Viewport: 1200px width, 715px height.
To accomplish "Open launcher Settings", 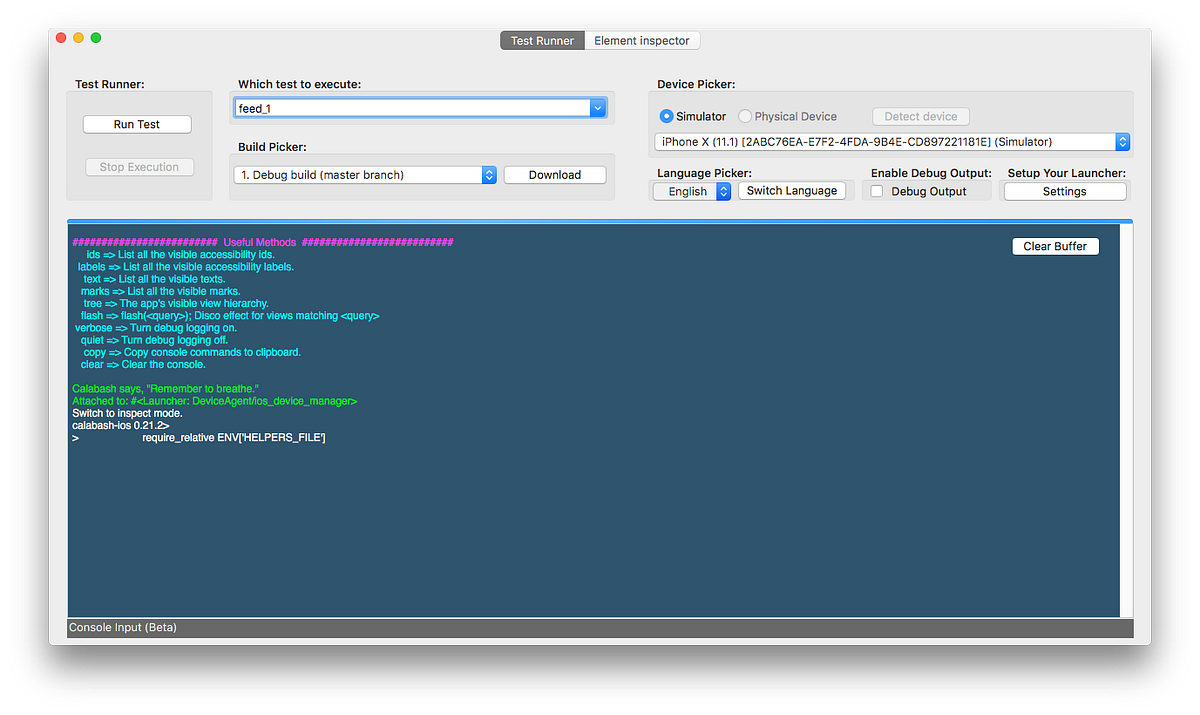I will click(1064, 190).
